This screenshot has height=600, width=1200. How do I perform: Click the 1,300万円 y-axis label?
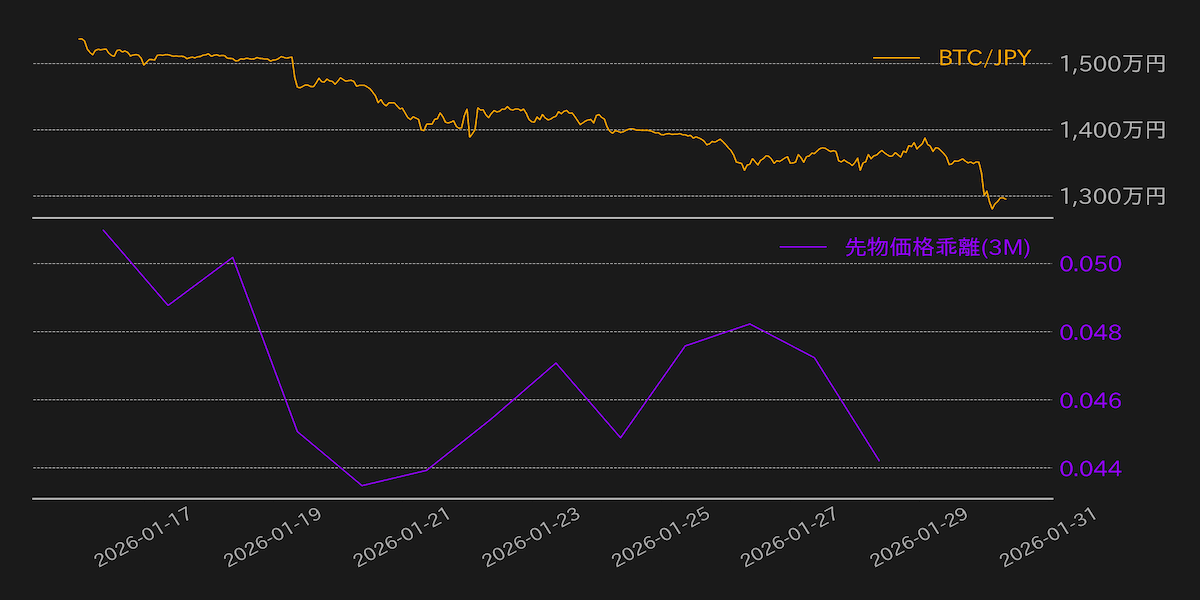click(x=1112, y=196)
